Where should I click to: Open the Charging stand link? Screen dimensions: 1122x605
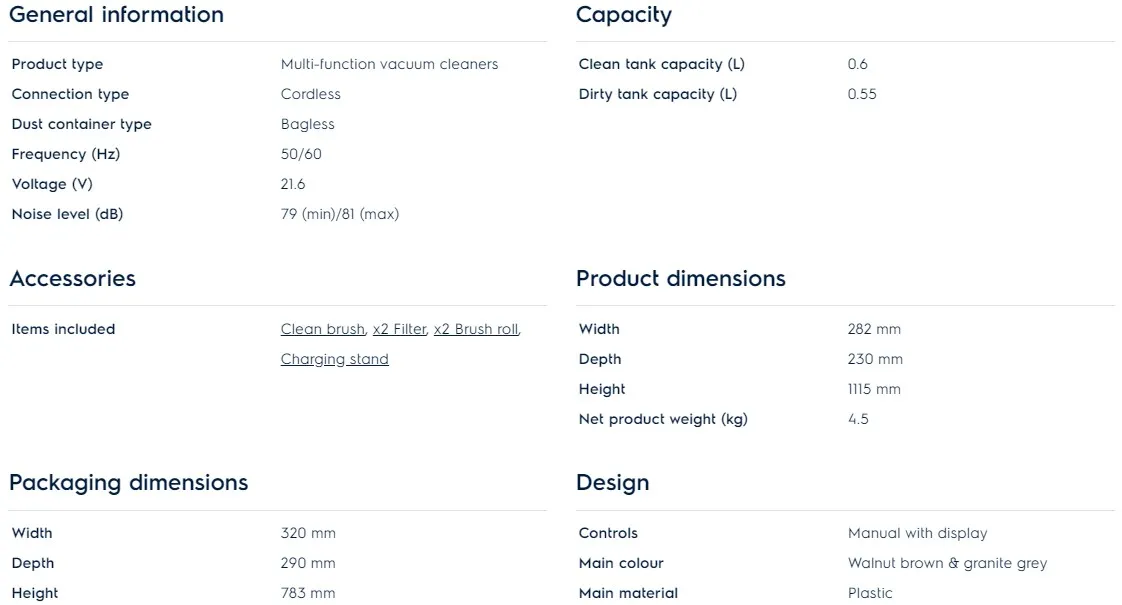334,359
